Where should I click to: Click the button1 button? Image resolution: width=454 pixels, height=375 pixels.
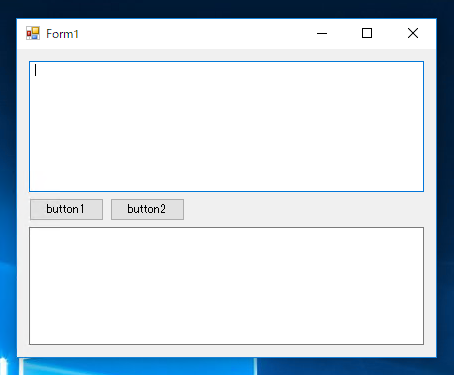tap(66, 209)
